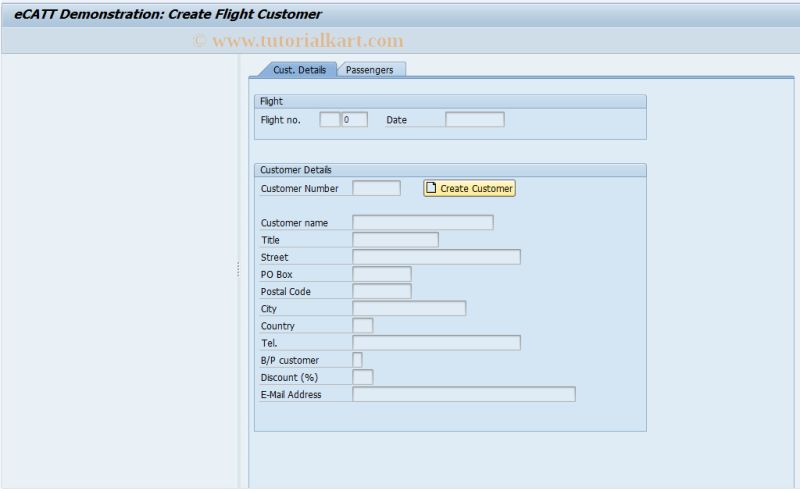Select the flight number field showing 0
Screen dimensions: 800x491
click(x=355, y=120)
